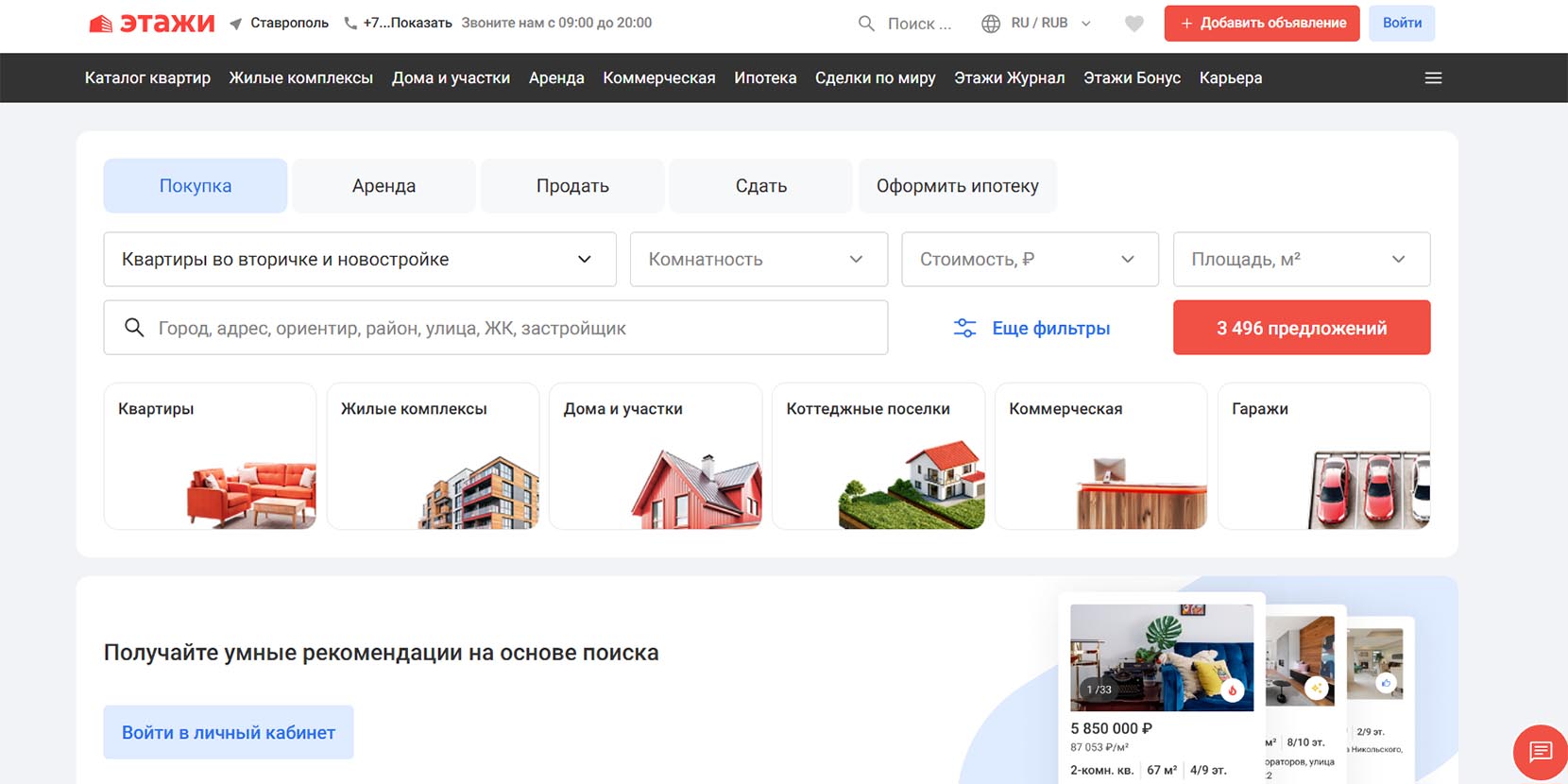
Task: Open Еще фильтры filter settings
Action: point(1031,328)
